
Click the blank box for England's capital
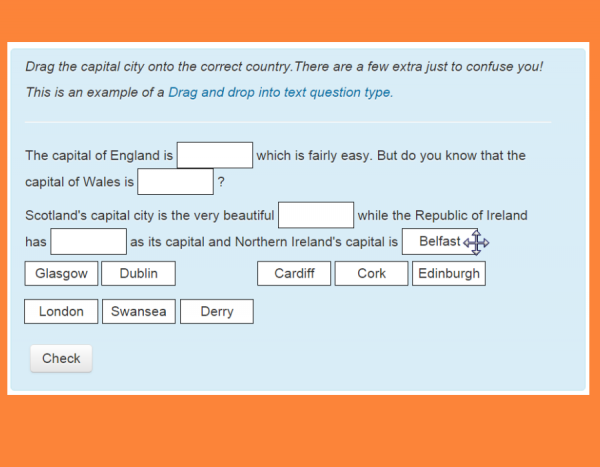215,155
